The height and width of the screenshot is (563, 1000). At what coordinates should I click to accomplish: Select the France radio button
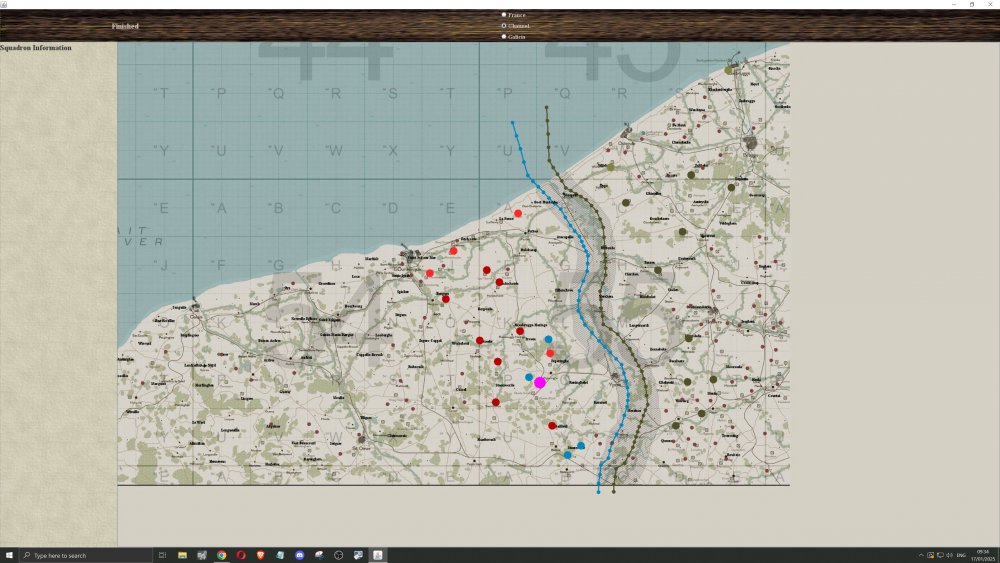click(x=504, y=15)
